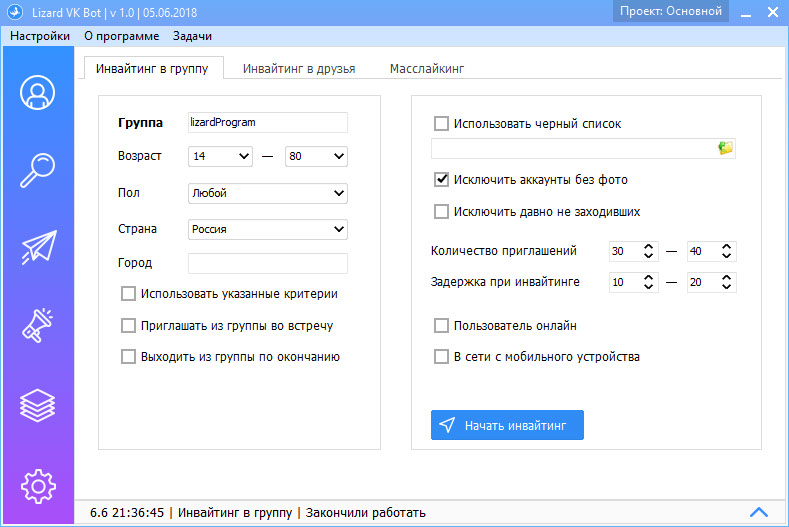This screenshot has height=527, width=789.
Task: Click the Город input field
Action: click(x=267, y=263)
